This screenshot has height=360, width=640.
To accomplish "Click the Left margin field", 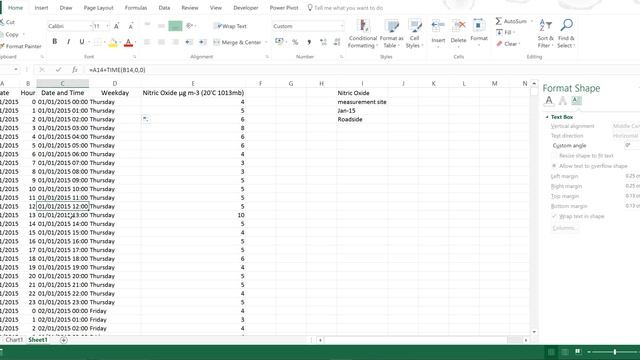I will coord(632,176).
